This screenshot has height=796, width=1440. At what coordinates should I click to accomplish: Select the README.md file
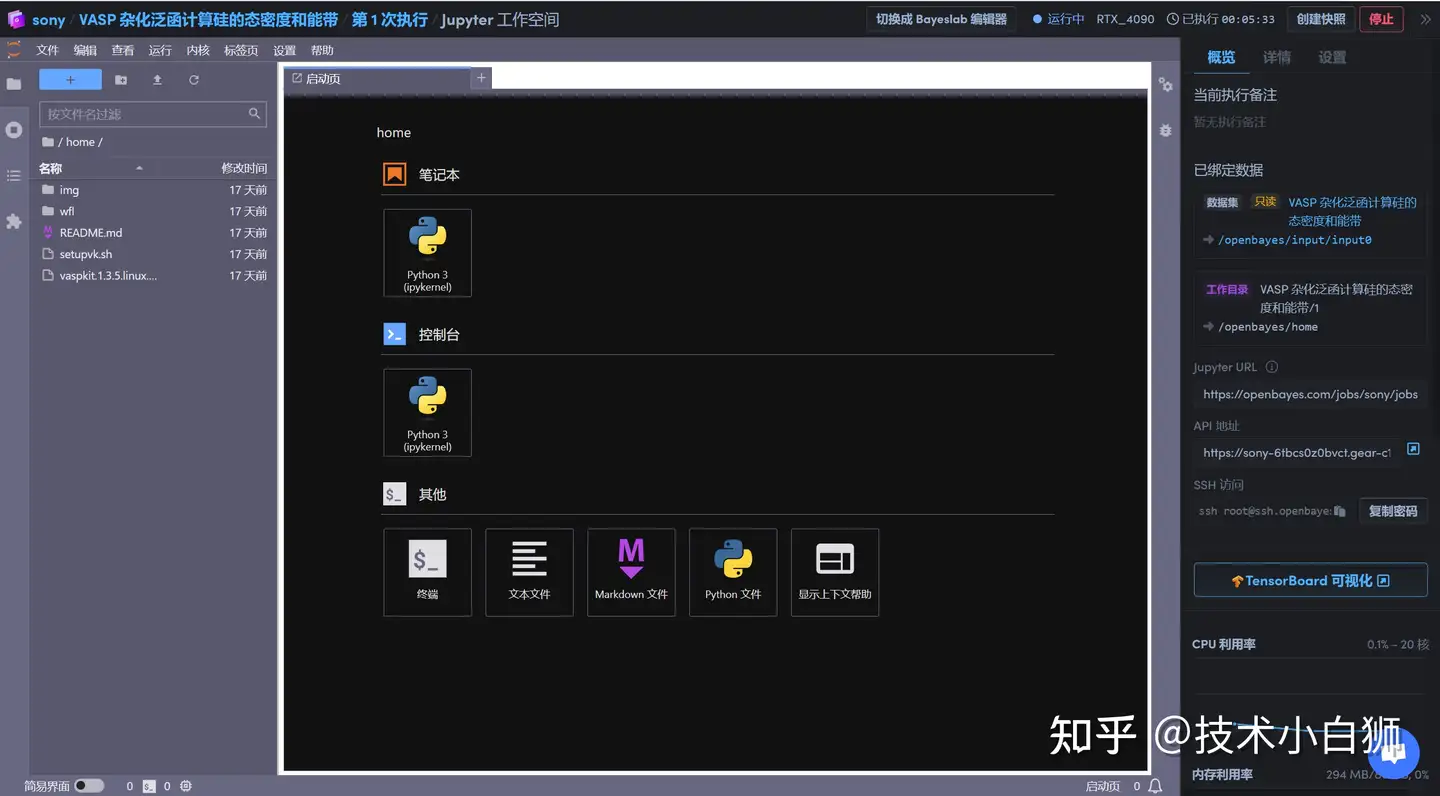click(153, 233)
